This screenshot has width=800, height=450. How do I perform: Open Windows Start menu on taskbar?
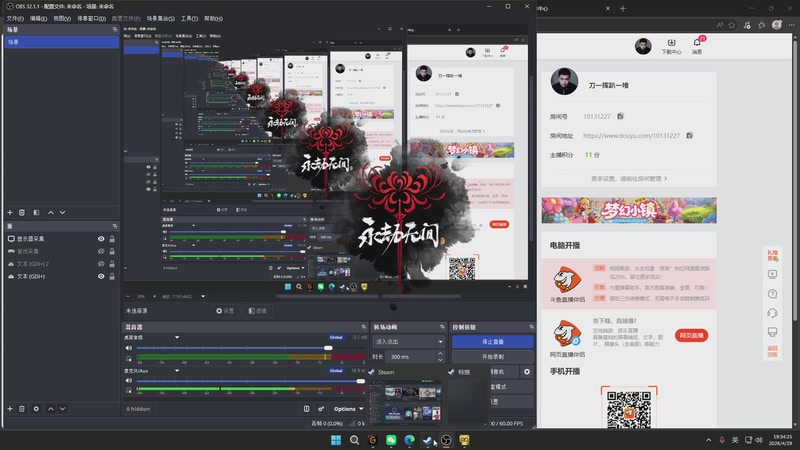point(336,440)
